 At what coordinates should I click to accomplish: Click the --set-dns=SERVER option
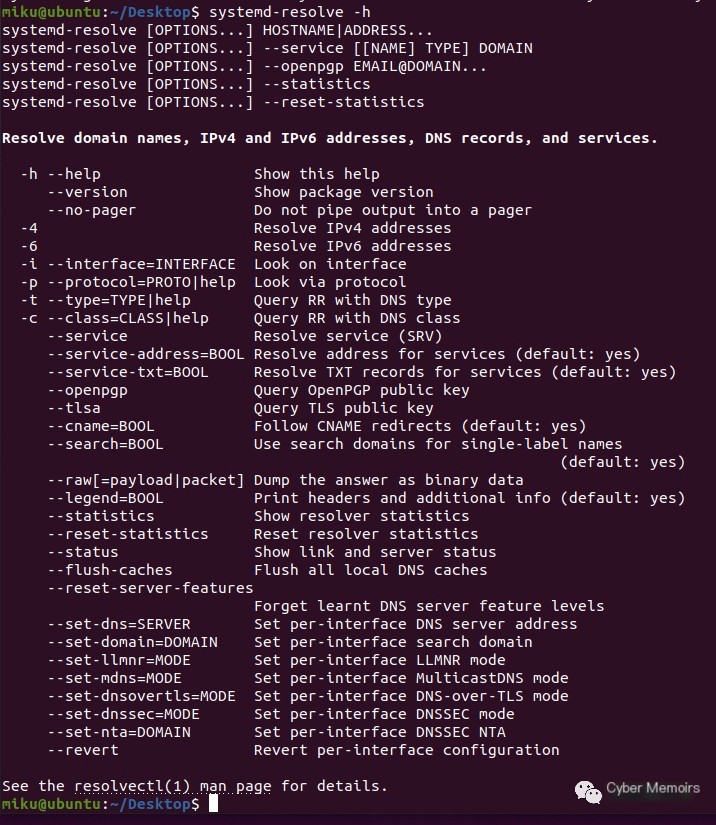pyautogui.click(x=119, y=624)
